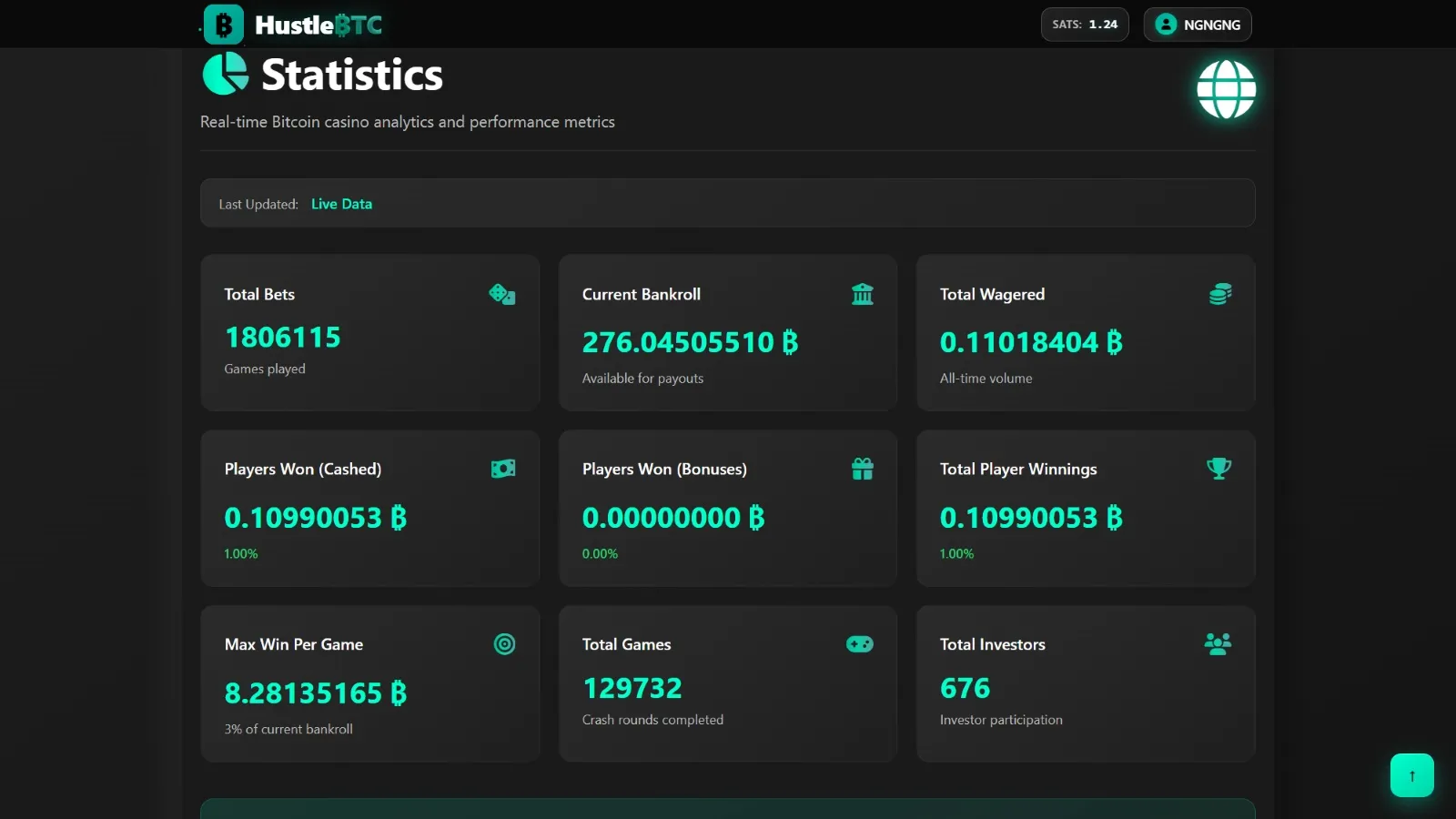1456x819 pixels.
Task: Click the coins icon on Total Wagered
Action: point(1219,294)
